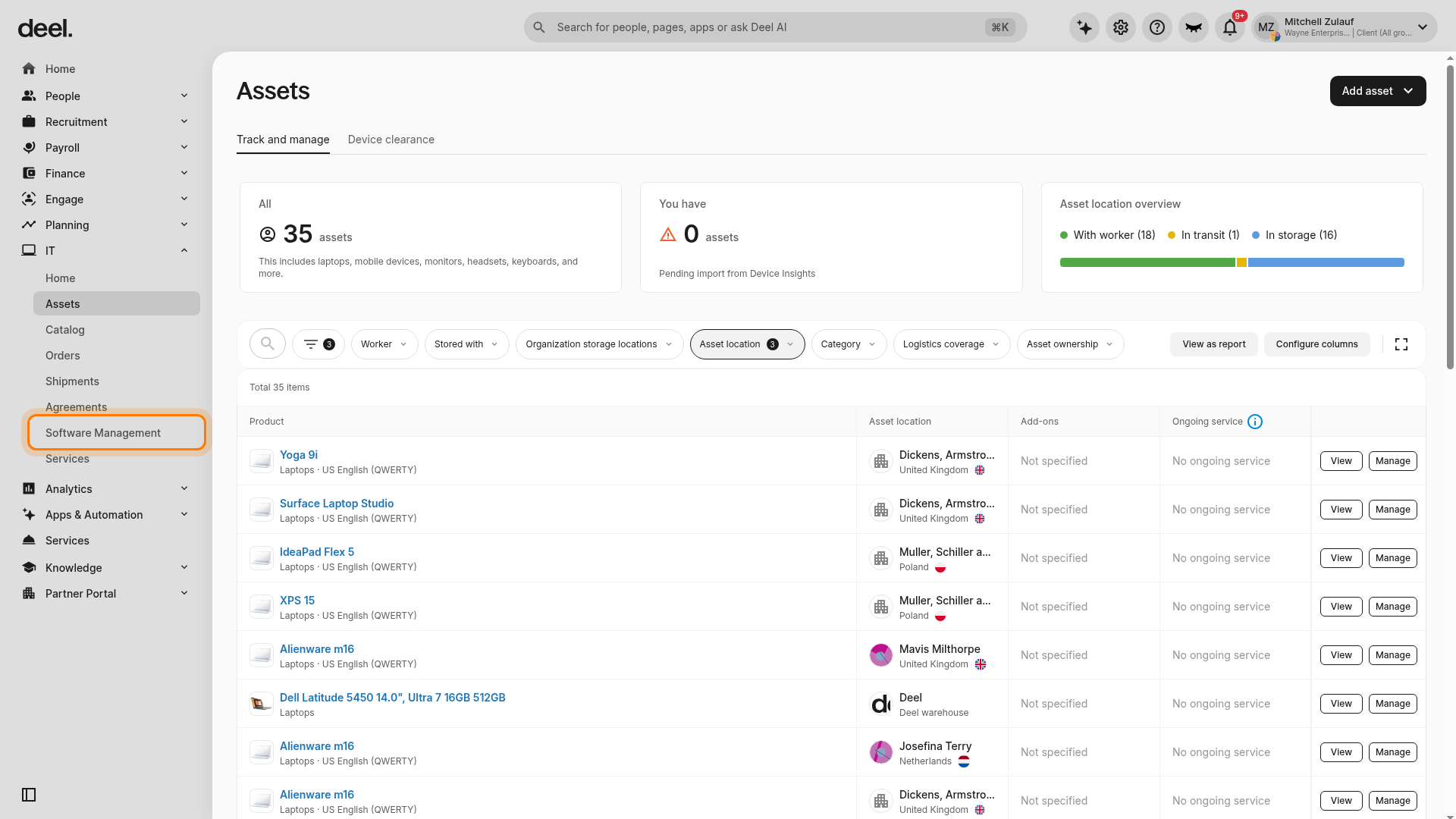Collapse the sidebar panel icon
Viewport: 1456px width, 819px height.
pos(29,795)
